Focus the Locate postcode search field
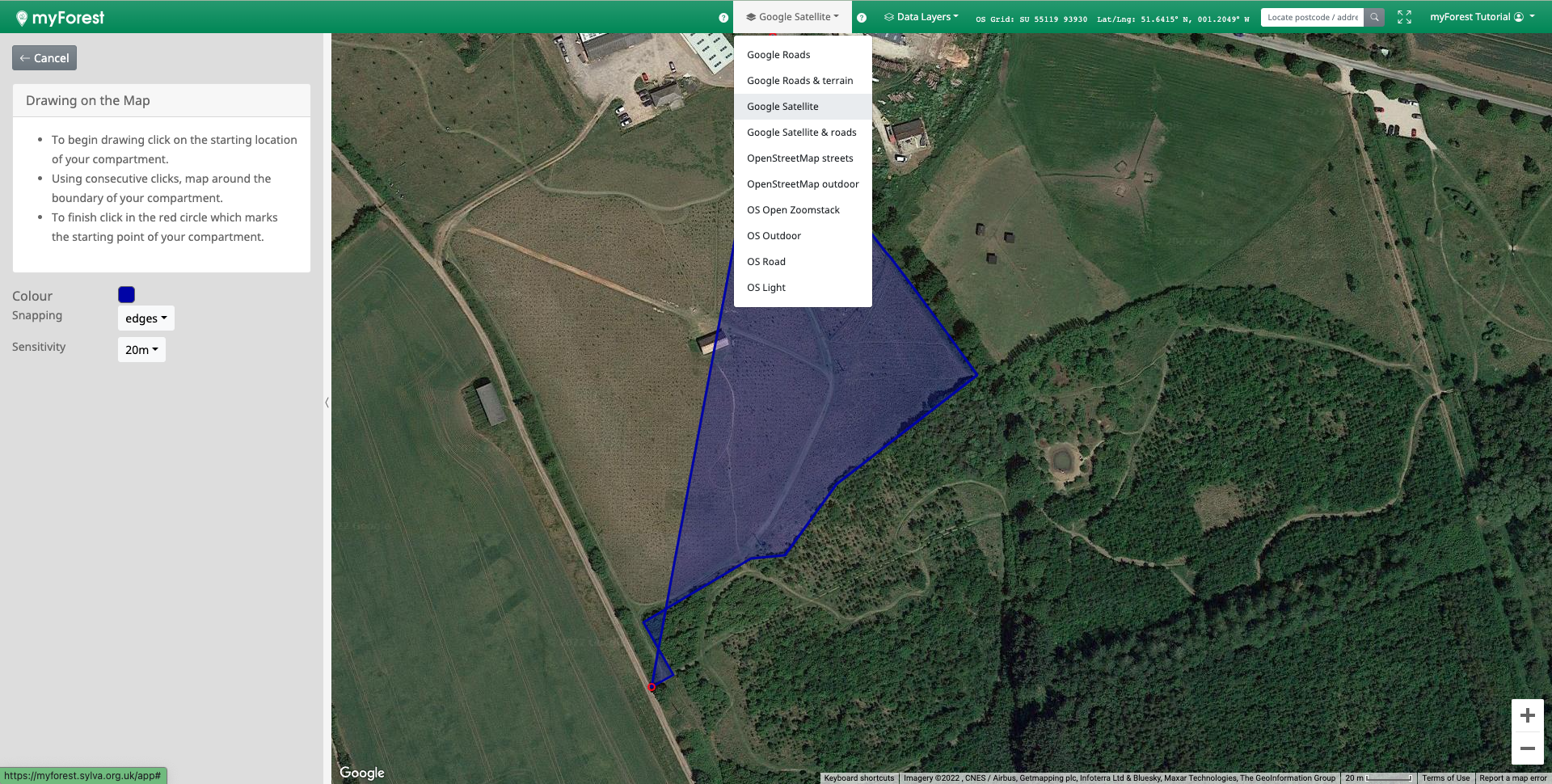The width and height of the screenshot is (1552, 784). pos(1311,17)
